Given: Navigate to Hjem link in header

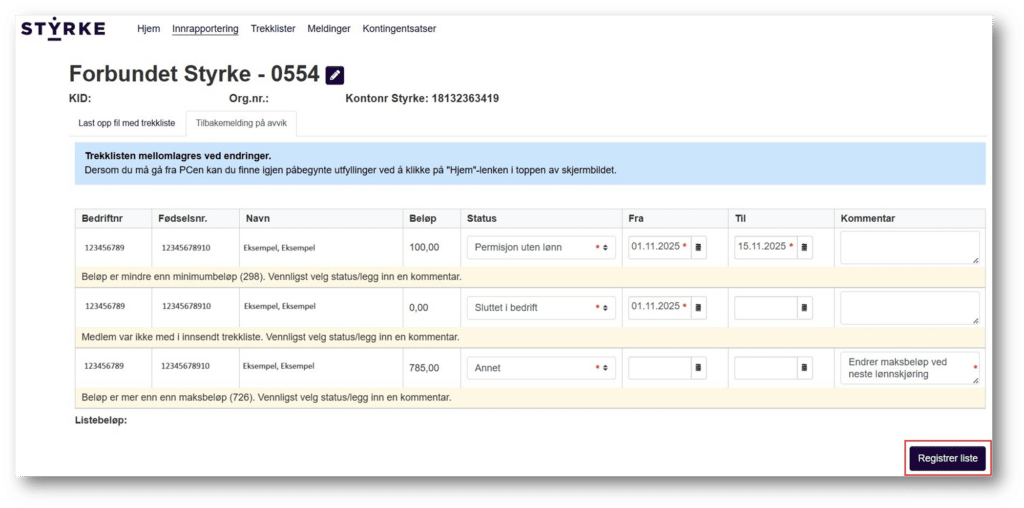Looking at the screenshot, I should point(148,29).
